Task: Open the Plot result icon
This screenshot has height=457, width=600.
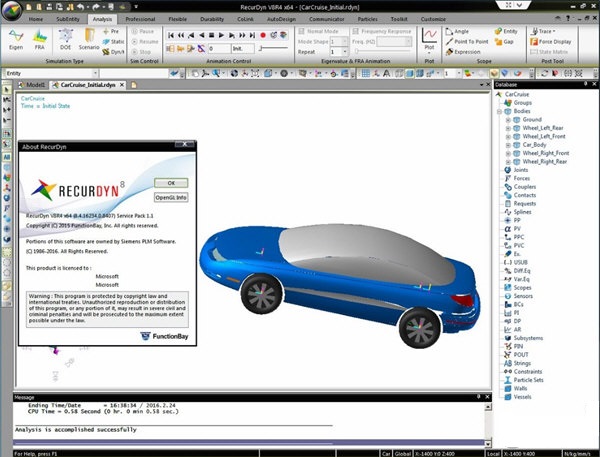Action: pos(429,39)
